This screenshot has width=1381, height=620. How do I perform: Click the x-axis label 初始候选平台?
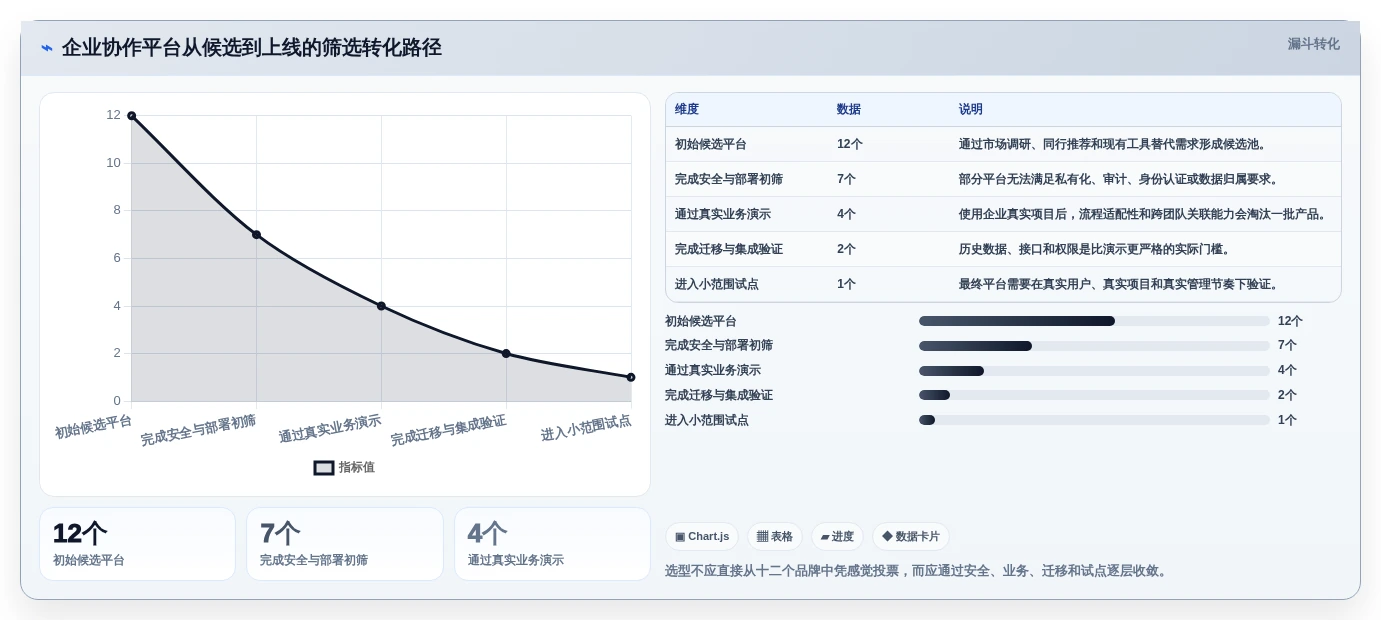pyautogui.click(x=93, y=427)
